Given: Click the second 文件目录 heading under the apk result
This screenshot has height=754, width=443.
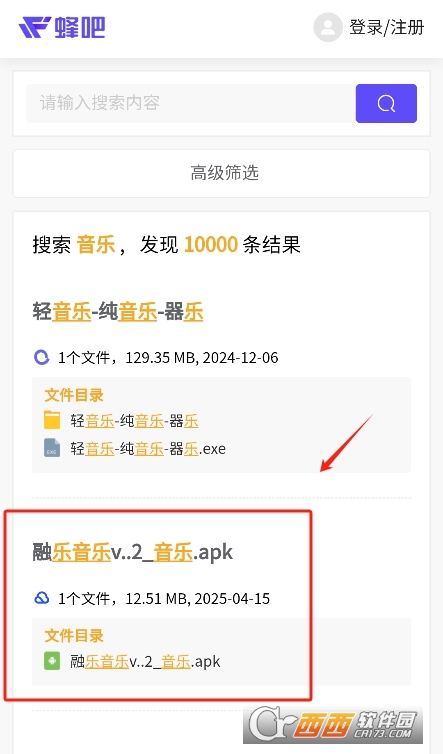Looking at the screenshot, I should (74, 635).
